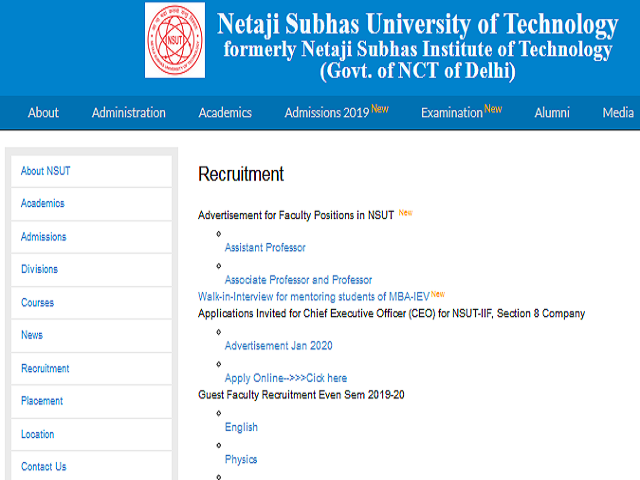Open the Academics menu in navigation bar

click(x=225, y=113)
